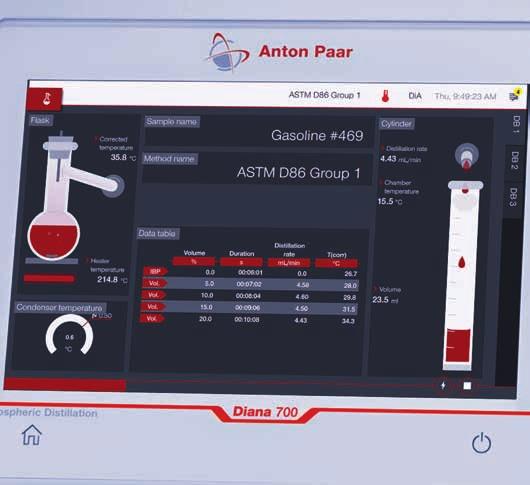Tap the red '°C' unit button under T(corr)

coord(336,263)
